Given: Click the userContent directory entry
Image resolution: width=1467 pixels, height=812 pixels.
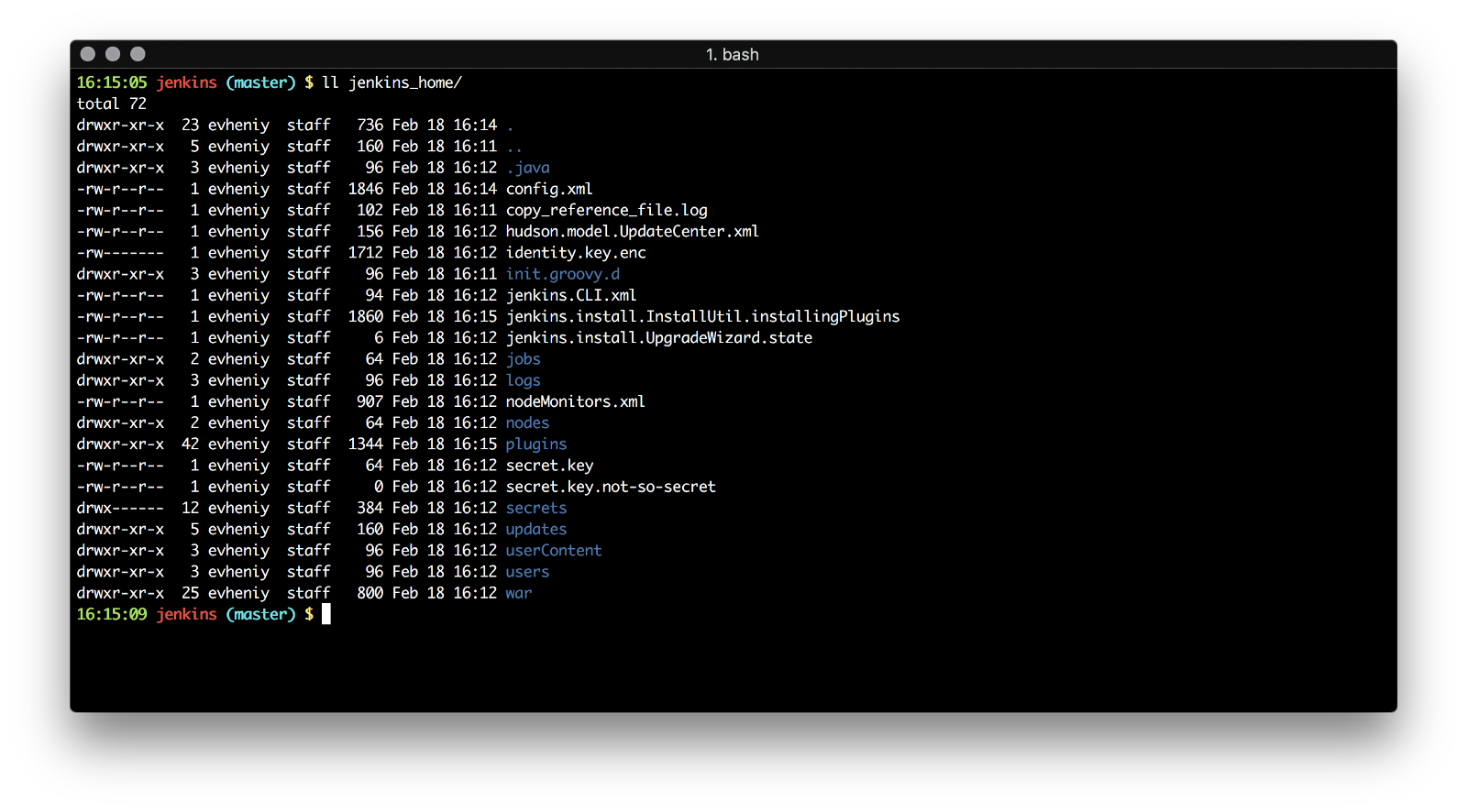Looking at the screenshot, I should click(554, 551).
